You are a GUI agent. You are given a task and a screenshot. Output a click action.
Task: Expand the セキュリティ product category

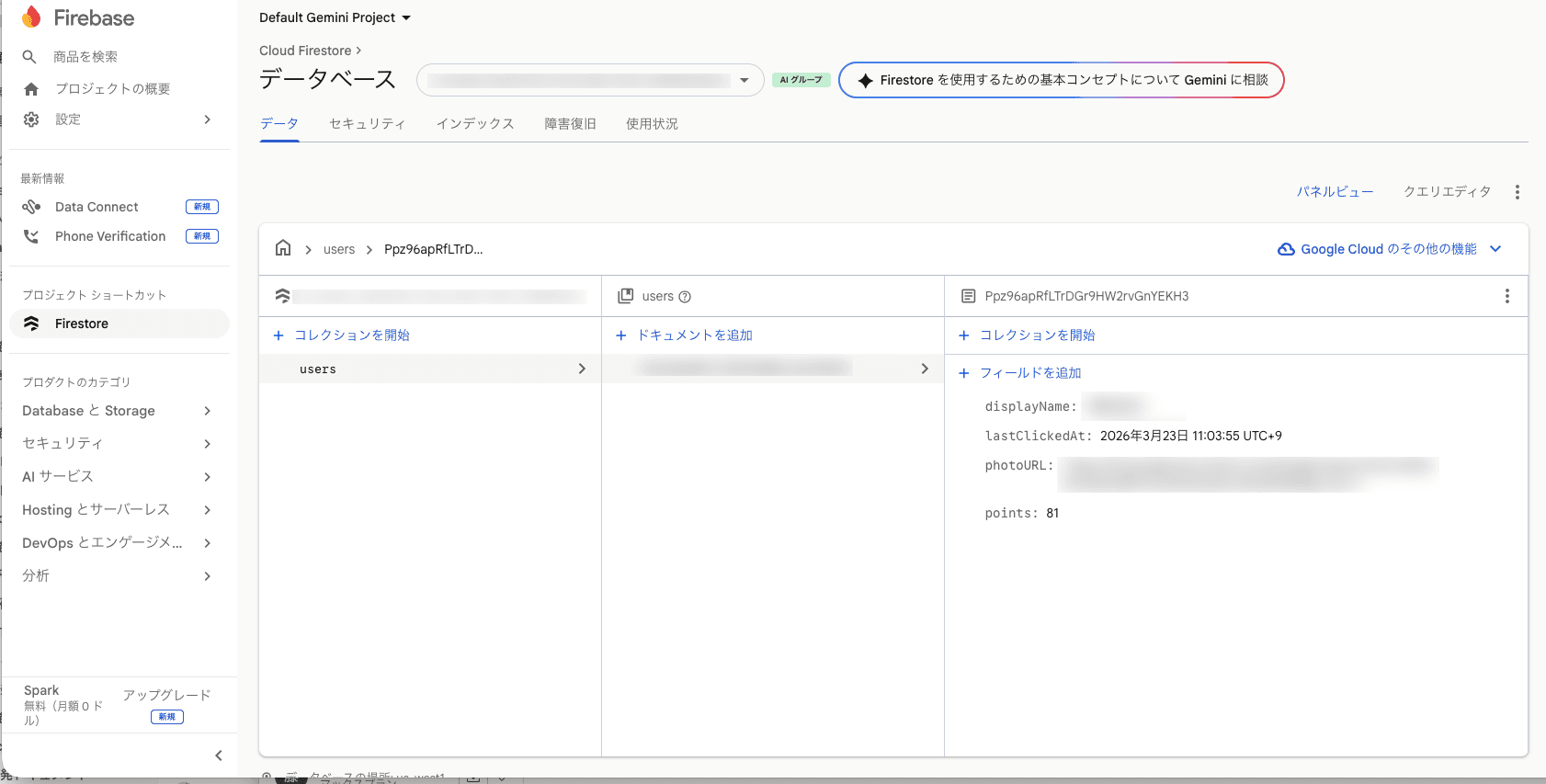pyautogui.click(x=208, y=444)
